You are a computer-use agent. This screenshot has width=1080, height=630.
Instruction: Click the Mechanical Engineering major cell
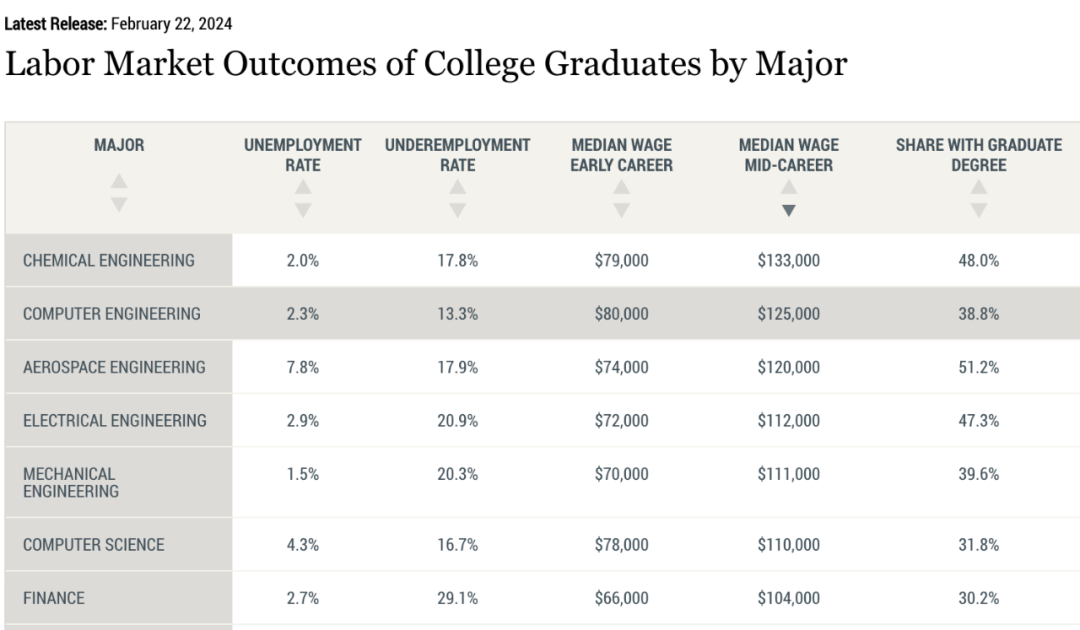[x=71, y=482]
